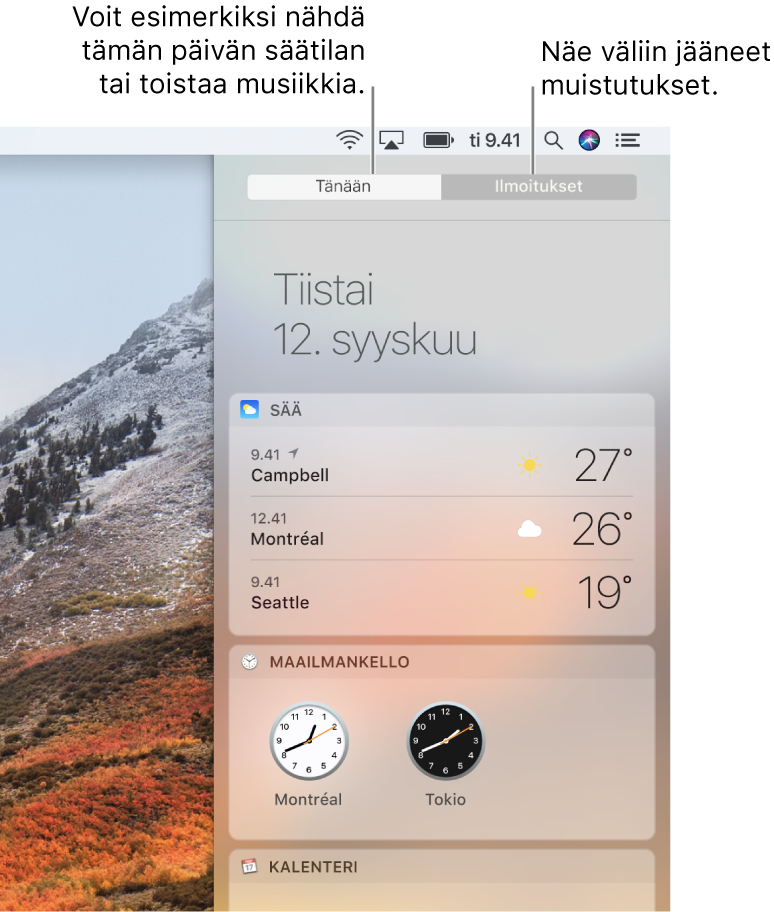Image resolution: width=774 pixels, height=912 pixels.
Task: Open Spotlight search magnifier
Action: (x=553, y=140)
